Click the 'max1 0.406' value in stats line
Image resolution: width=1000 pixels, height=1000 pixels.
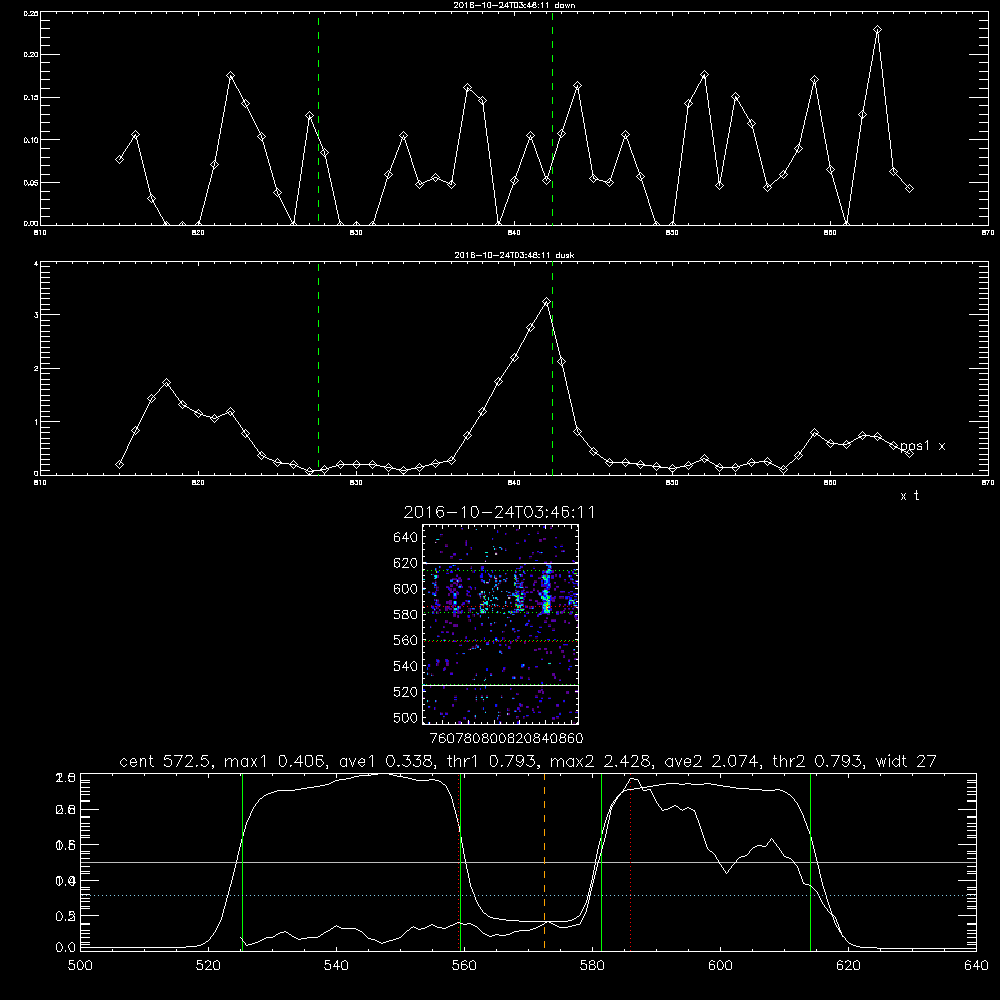pos(273,761)
